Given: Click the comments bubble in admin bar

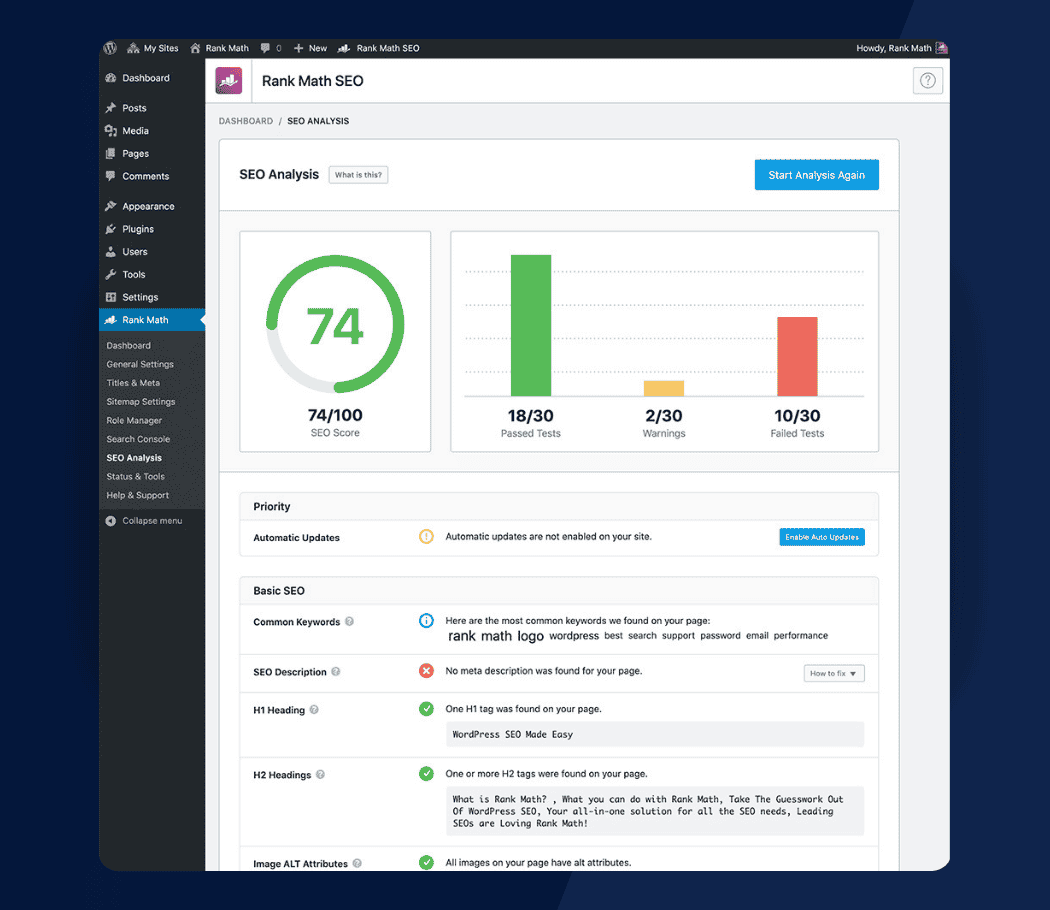Looking at the screenshot, I should click(x=266, y=48).
